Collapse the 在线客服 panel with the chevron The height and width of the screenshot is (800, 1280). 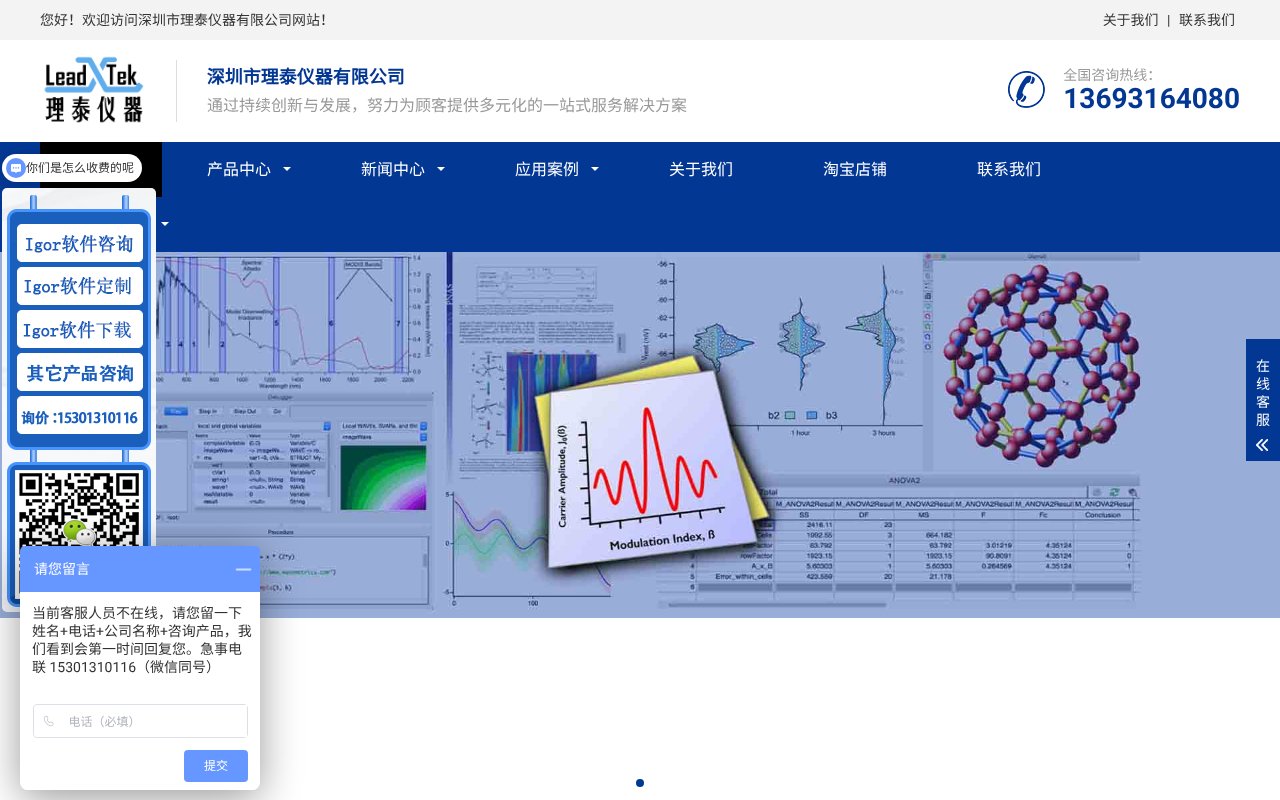1262,444
